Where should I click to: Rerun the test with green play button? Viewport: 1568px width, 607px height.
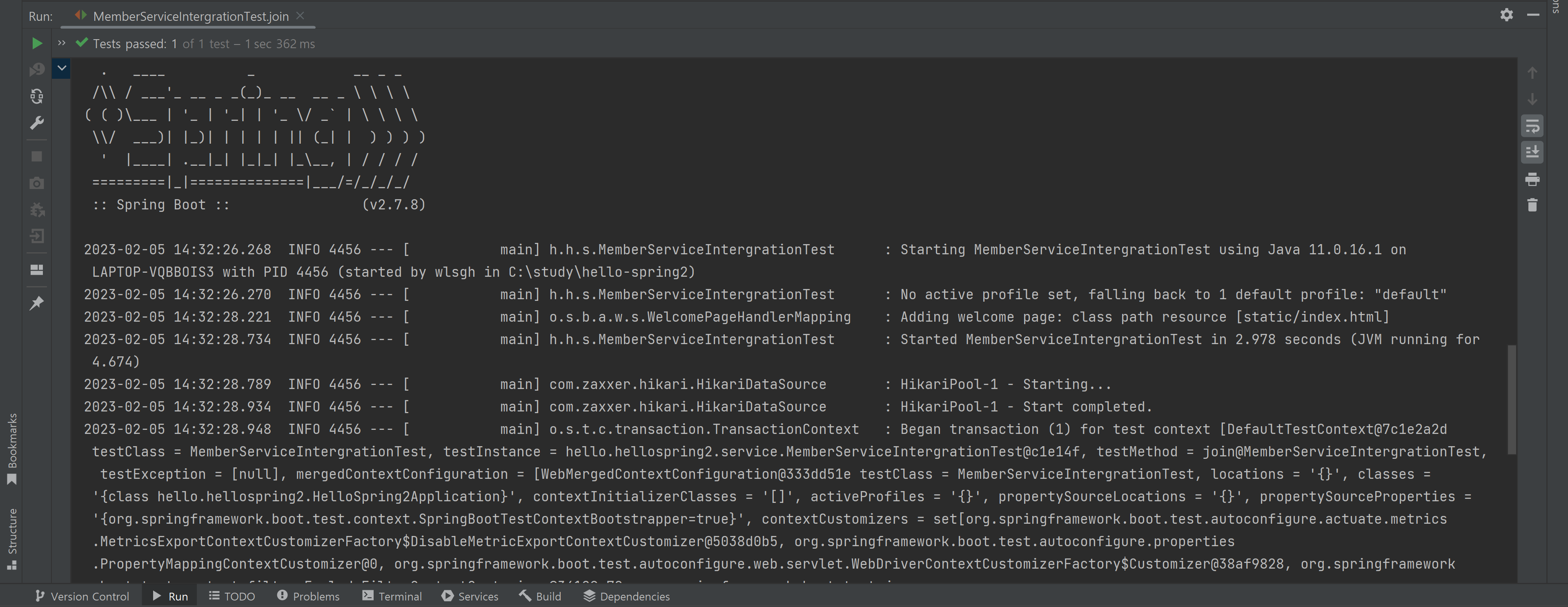36,43
